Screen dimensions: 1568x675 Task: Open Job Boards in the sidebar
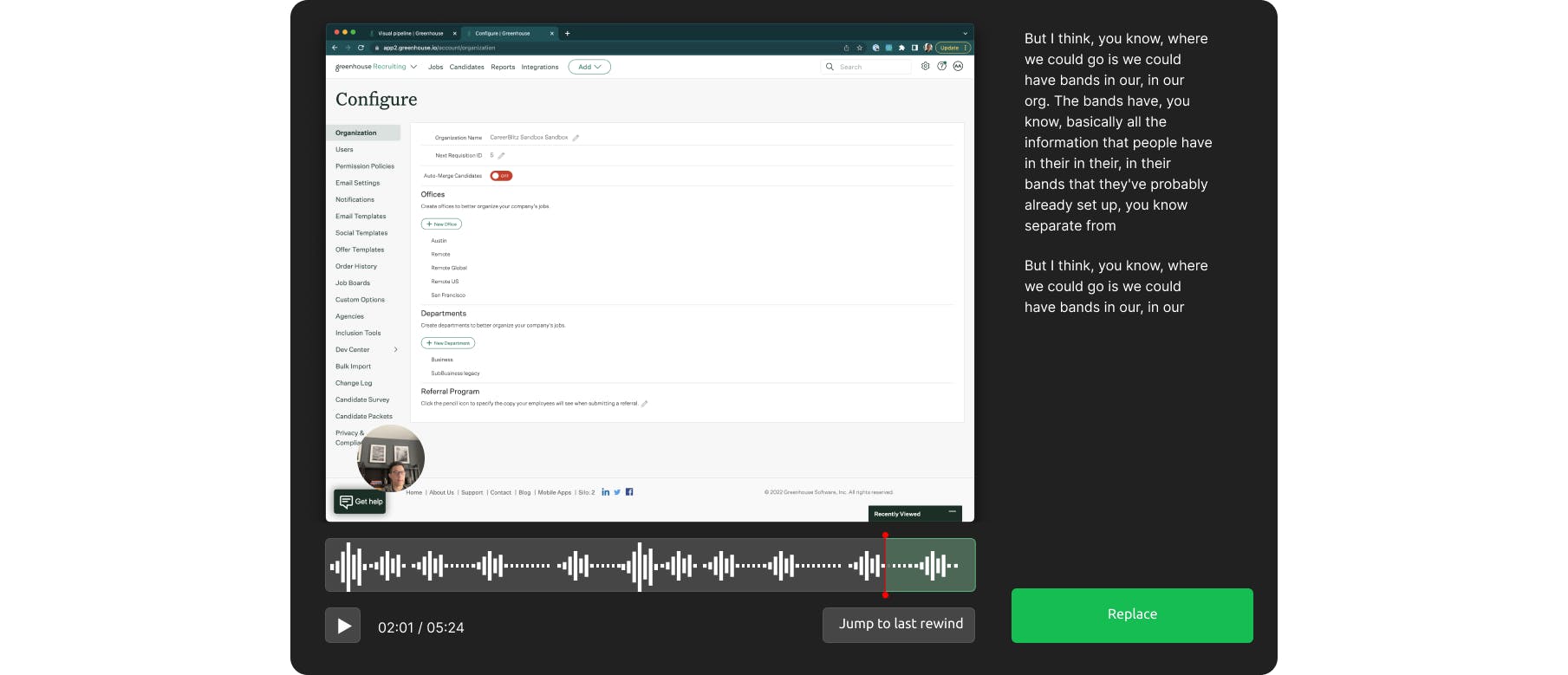(353, 283)
